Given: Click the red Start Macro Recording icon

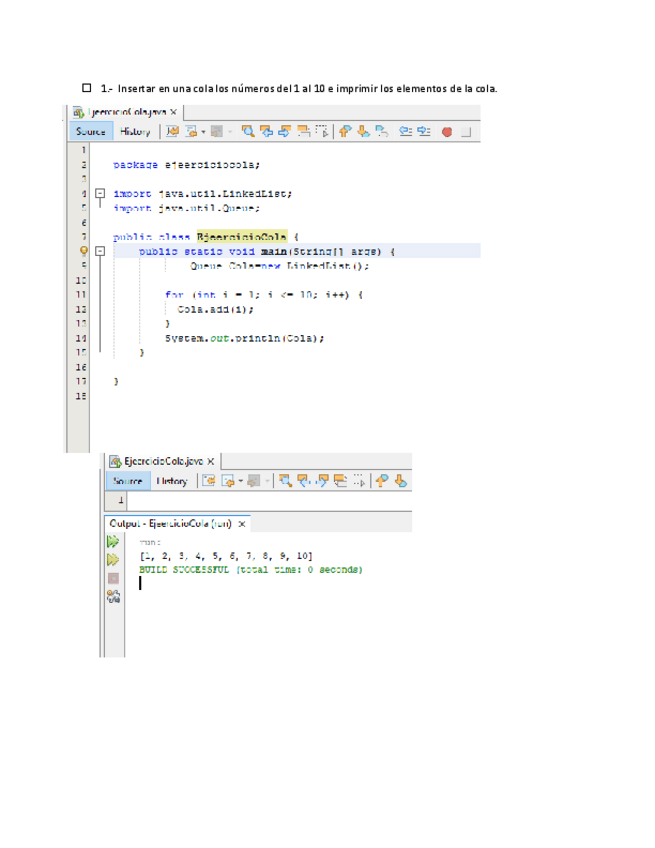Looking at the screenshot, I should coord(447,131).
